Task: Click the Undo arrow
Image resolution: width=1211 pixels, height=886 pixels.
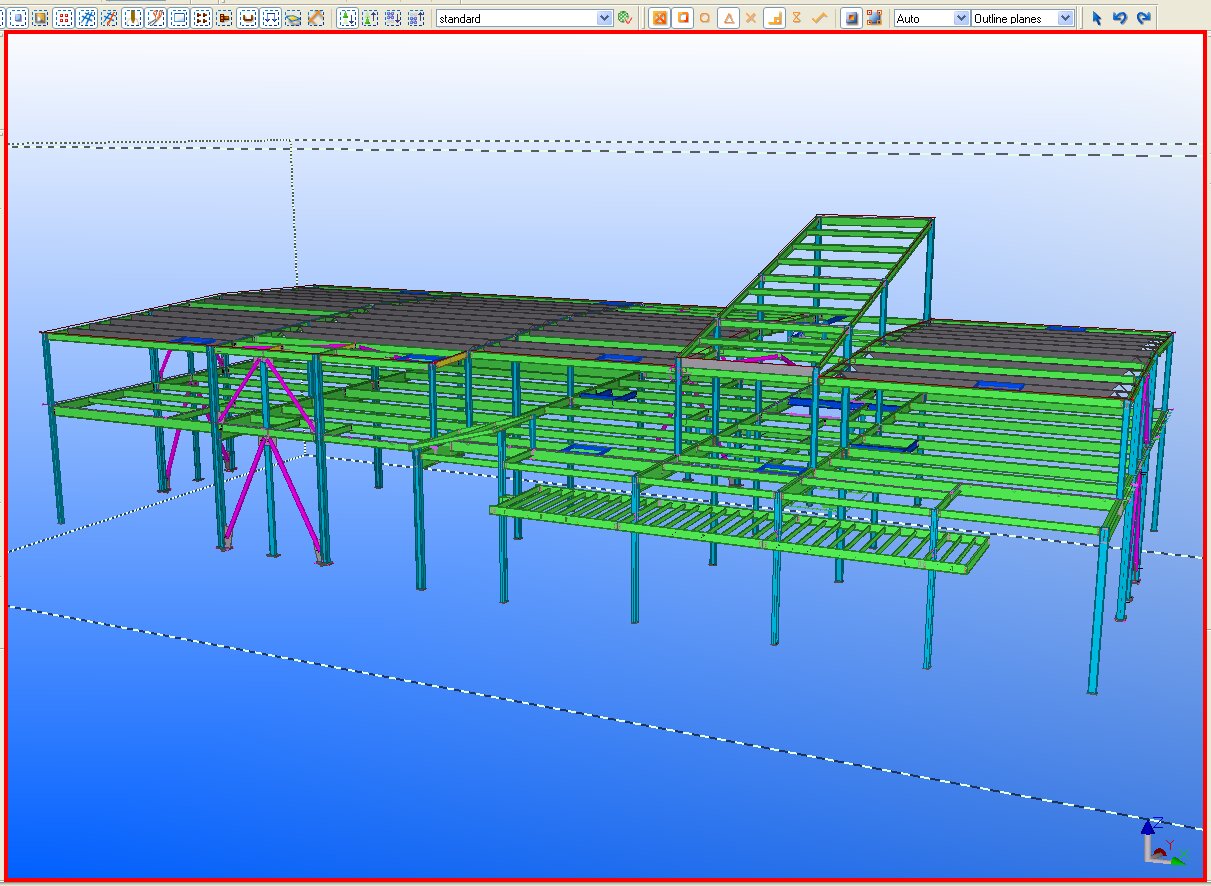Action: (1120, 18)
